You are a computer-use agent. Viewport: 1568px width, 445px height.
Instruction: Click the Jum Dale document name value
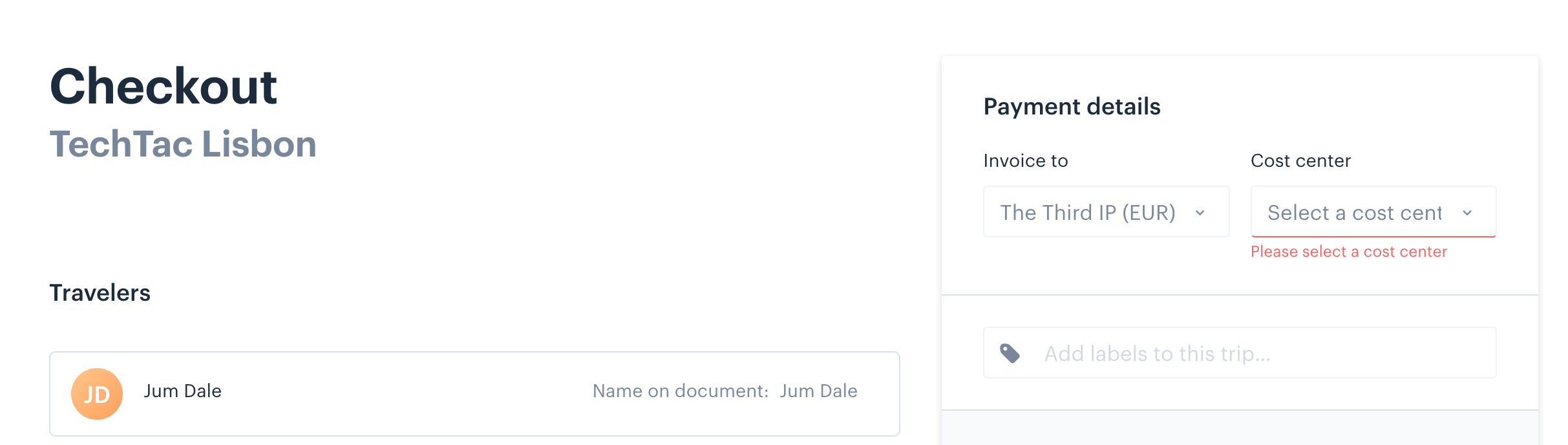click(818, 391)
